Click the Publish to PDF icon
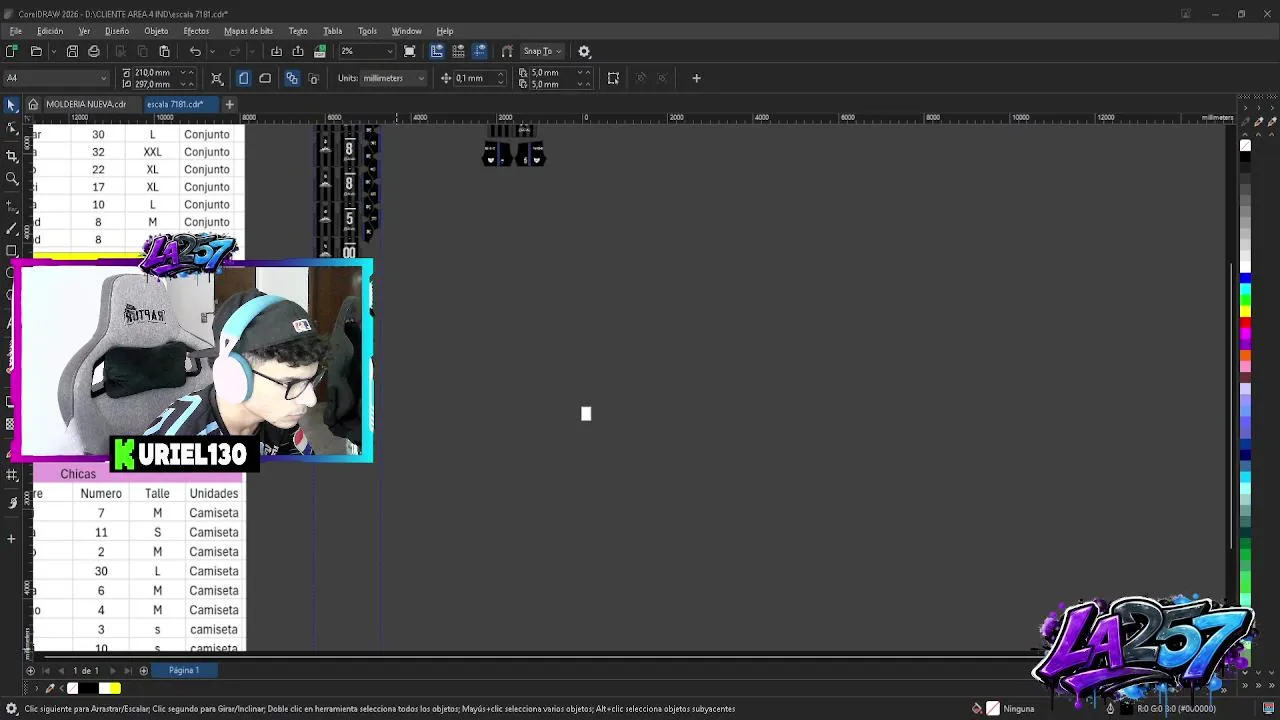The image size is (1280, 720). [320, 51]
